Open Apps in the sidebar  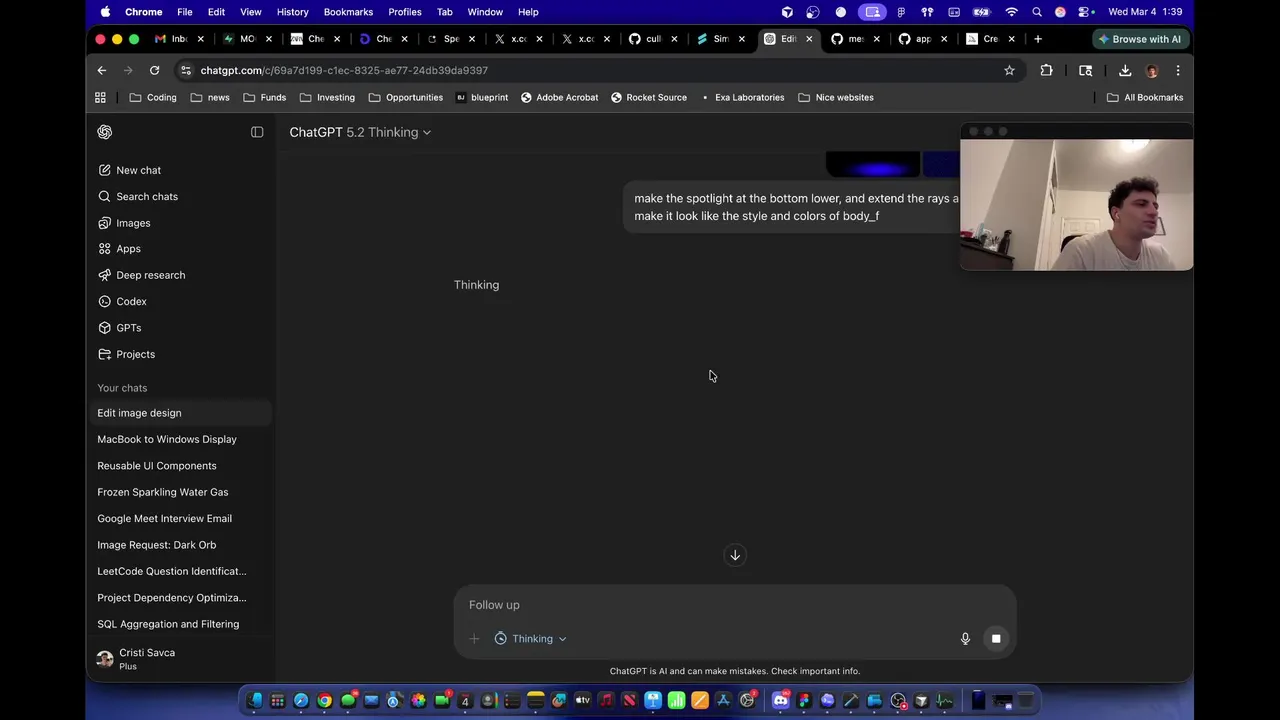(180, 249)
